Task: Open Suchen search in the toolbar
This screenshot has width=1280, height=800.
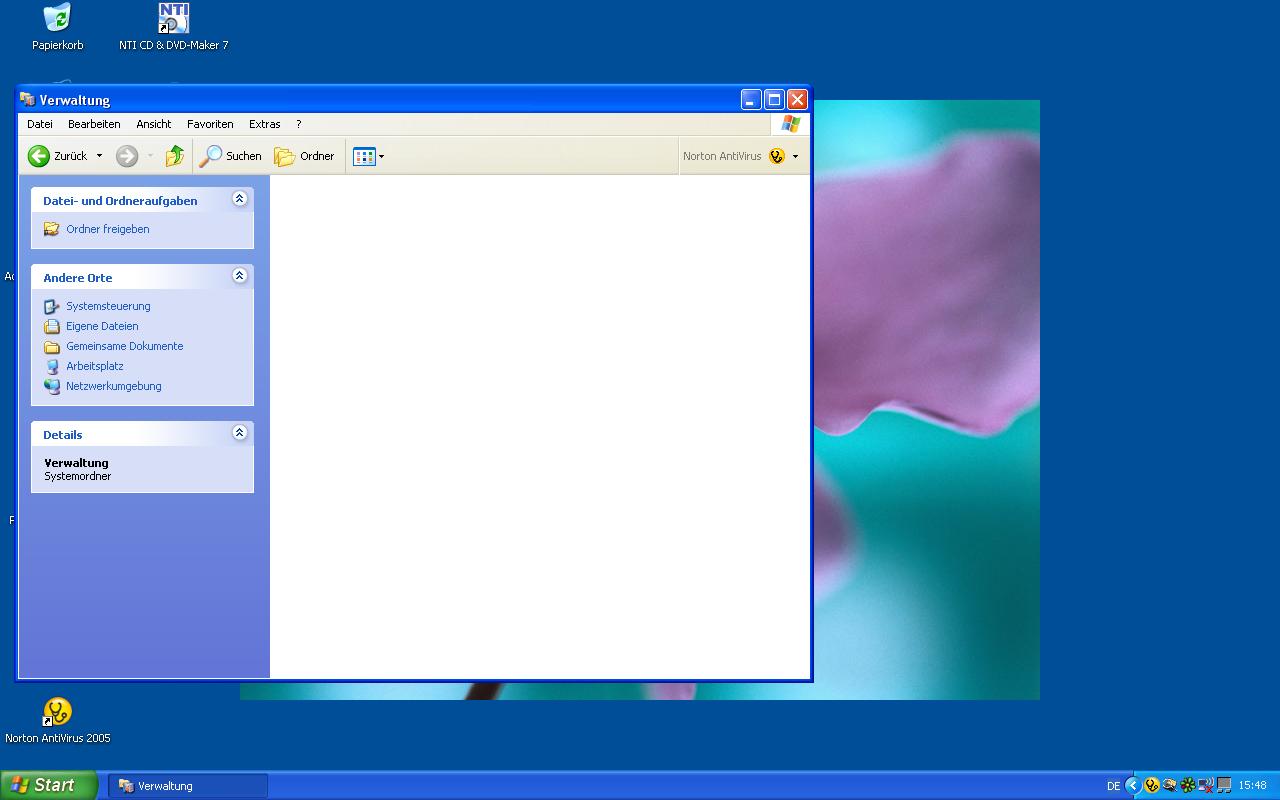Action: tap(230, 156)
